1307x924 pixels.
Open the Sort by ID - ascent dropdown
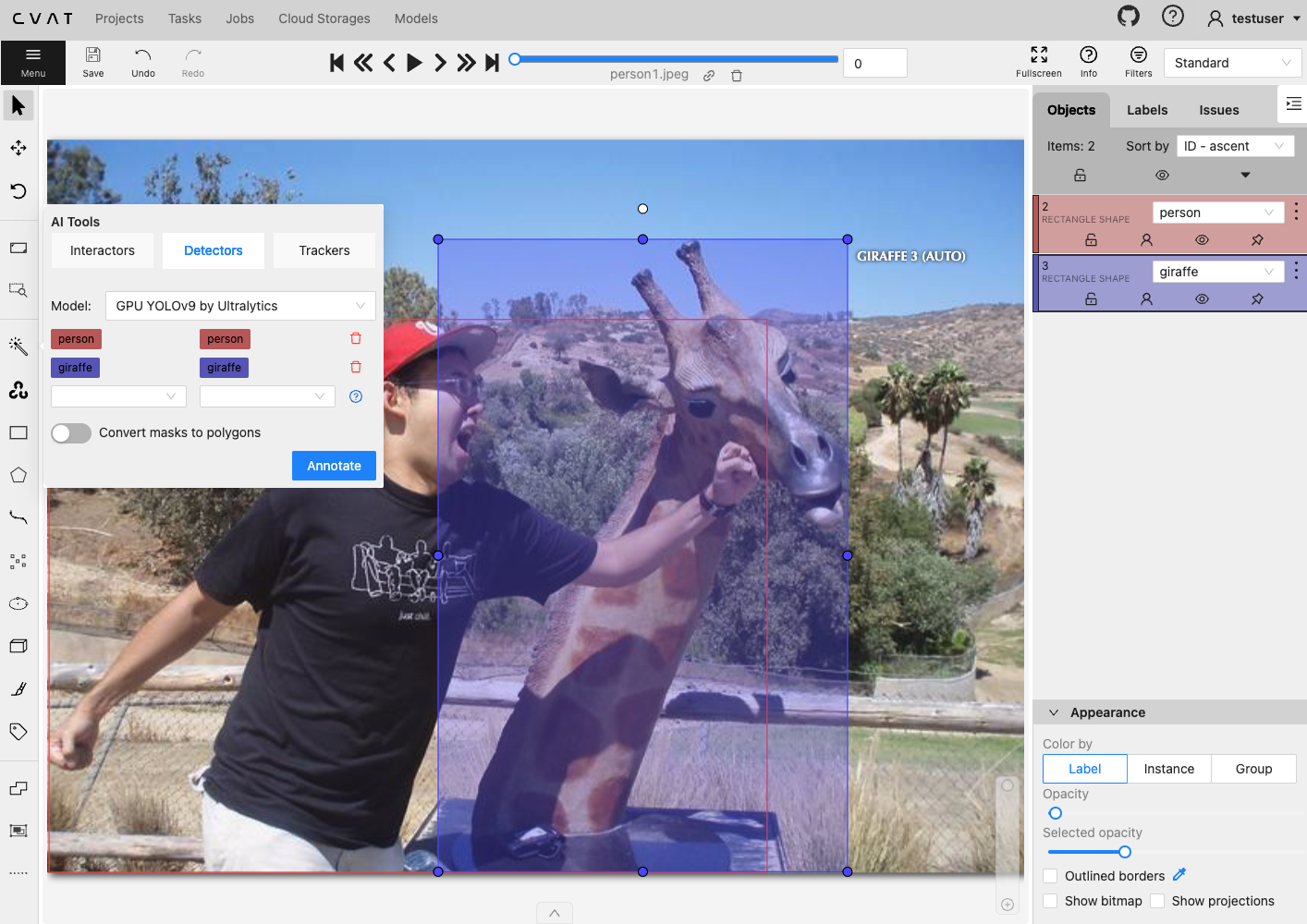[x=1235, y=146]
